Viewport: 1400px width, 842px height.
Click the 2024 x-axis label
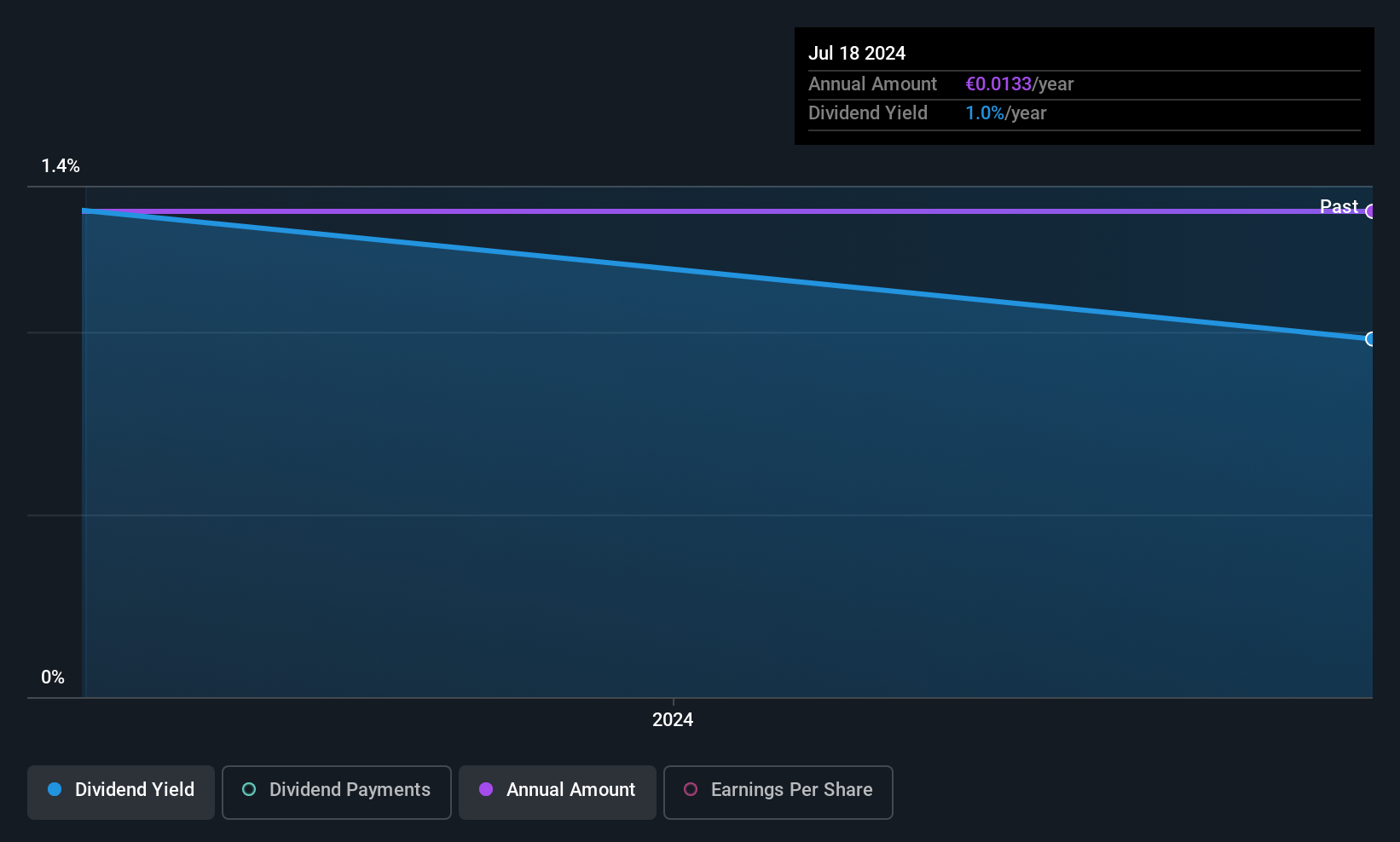pos(673,720)
